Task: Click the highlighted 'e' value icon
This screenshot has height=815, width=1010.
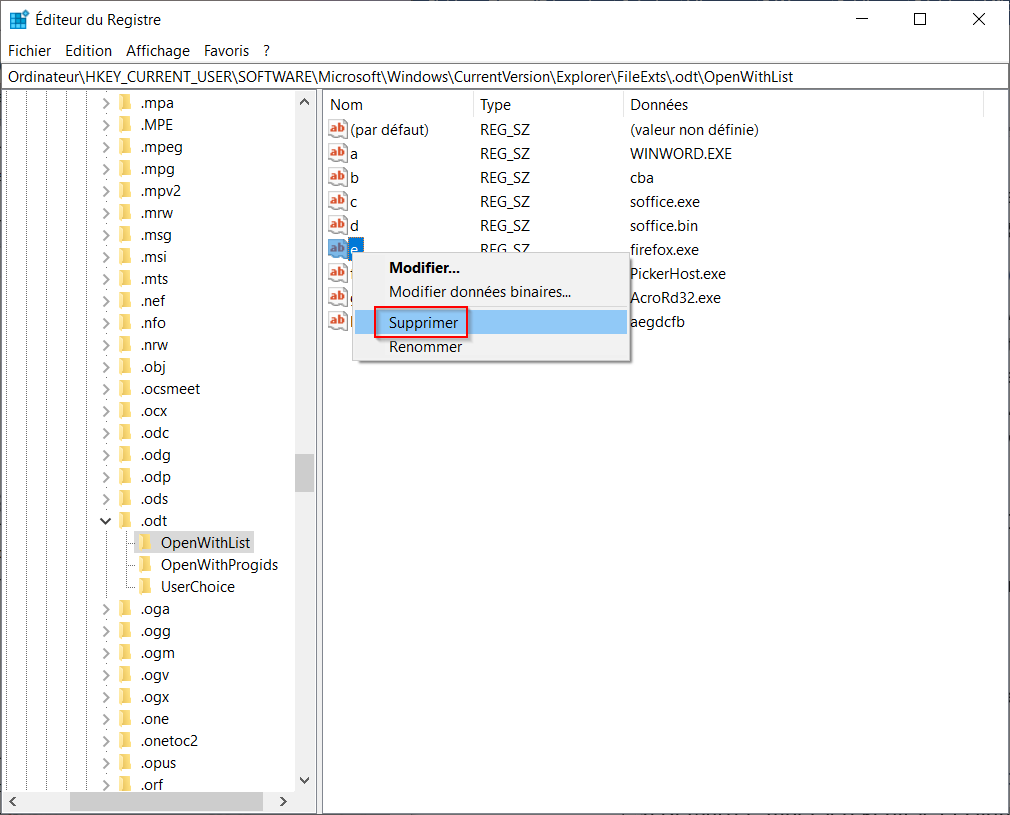Action: click(x=338, y=248)
